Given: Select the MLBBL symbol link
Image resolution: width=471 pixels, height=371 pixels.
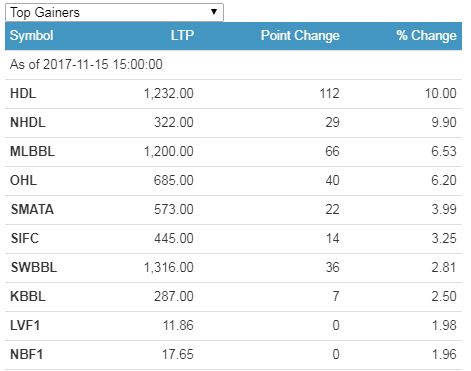Looking at the screenshot, I should click(32, 151).
